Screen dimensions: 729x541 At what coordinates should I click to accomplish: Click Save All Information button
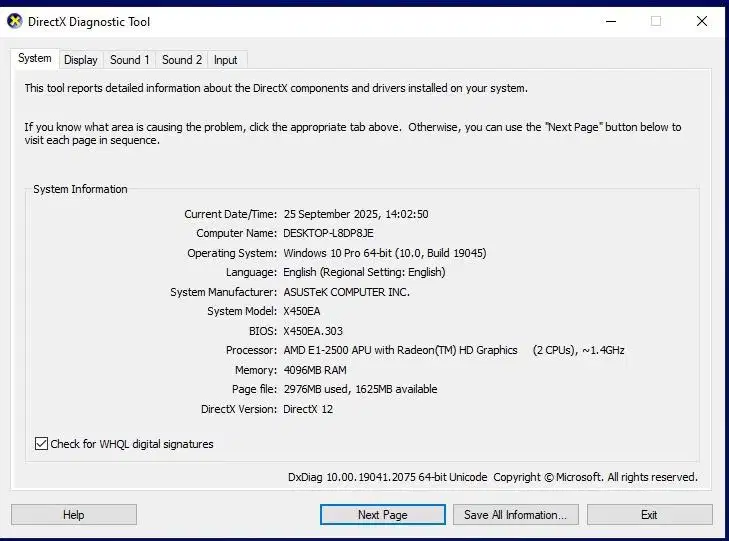[515, 515]
